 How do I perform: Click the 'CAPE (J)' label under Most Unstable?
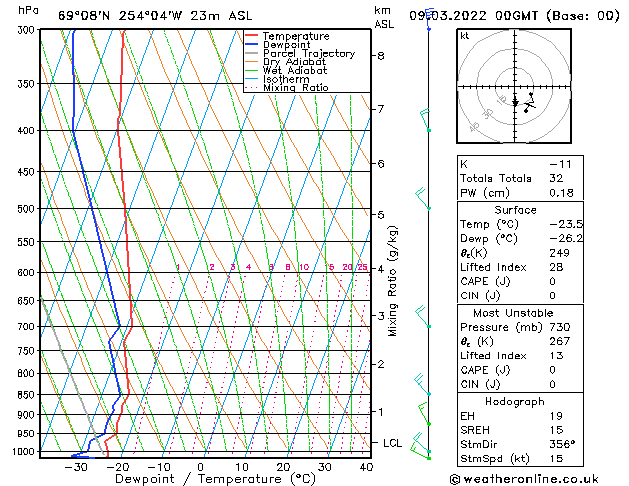pyautogui.click(x=485, y=370)
